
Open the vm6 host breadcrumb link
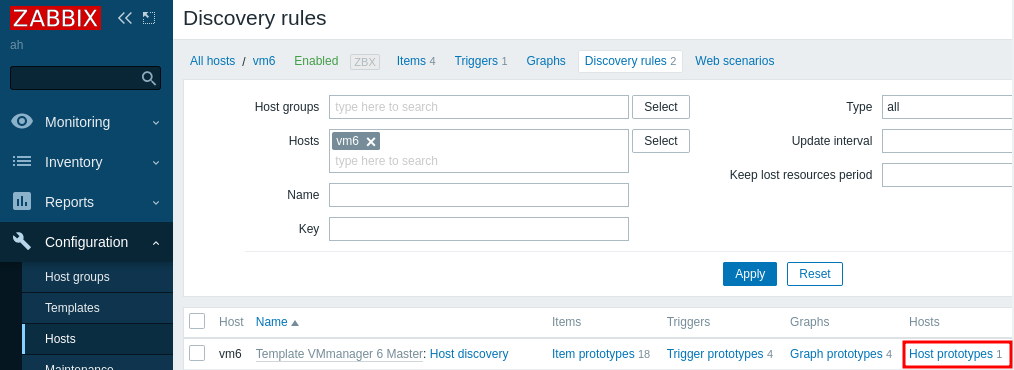pyautogui.click(x=264, y=61)
